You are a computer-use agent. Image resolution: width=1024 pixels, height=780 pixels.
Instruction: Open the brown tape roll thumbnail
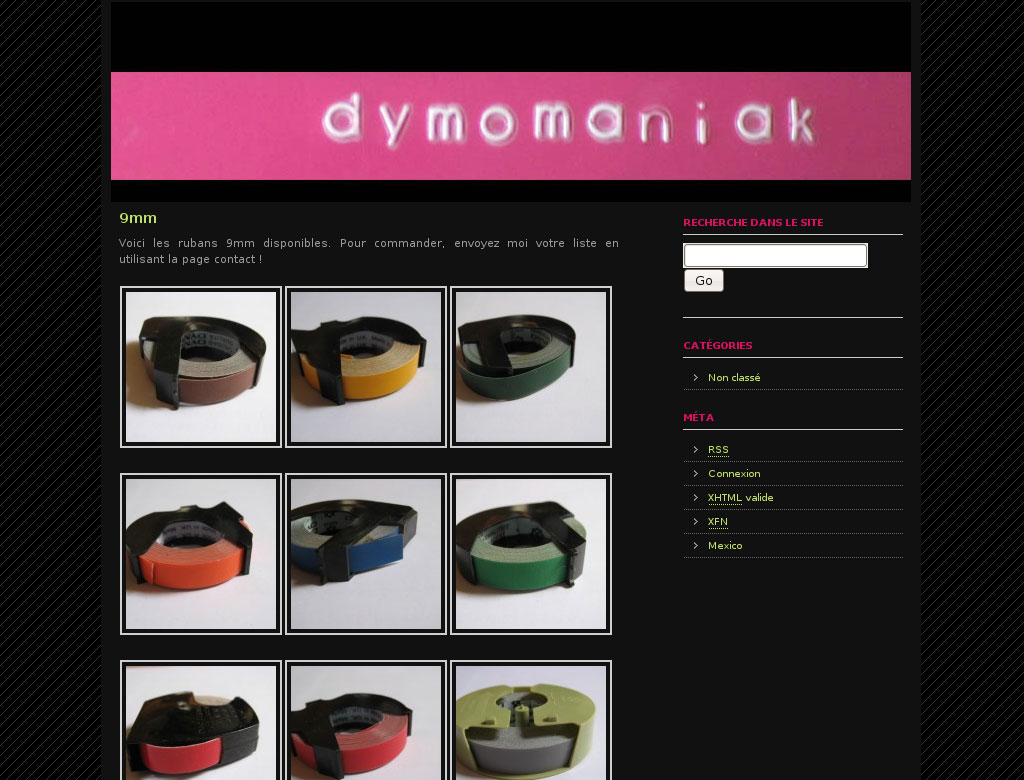[201, 367]
